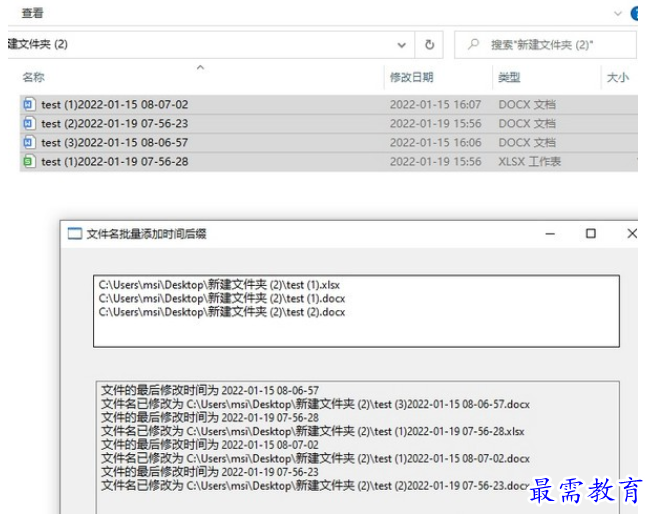The image size is (651, 522).
Task: Sort files by 名称 column
Action: [x=34, y=77]
